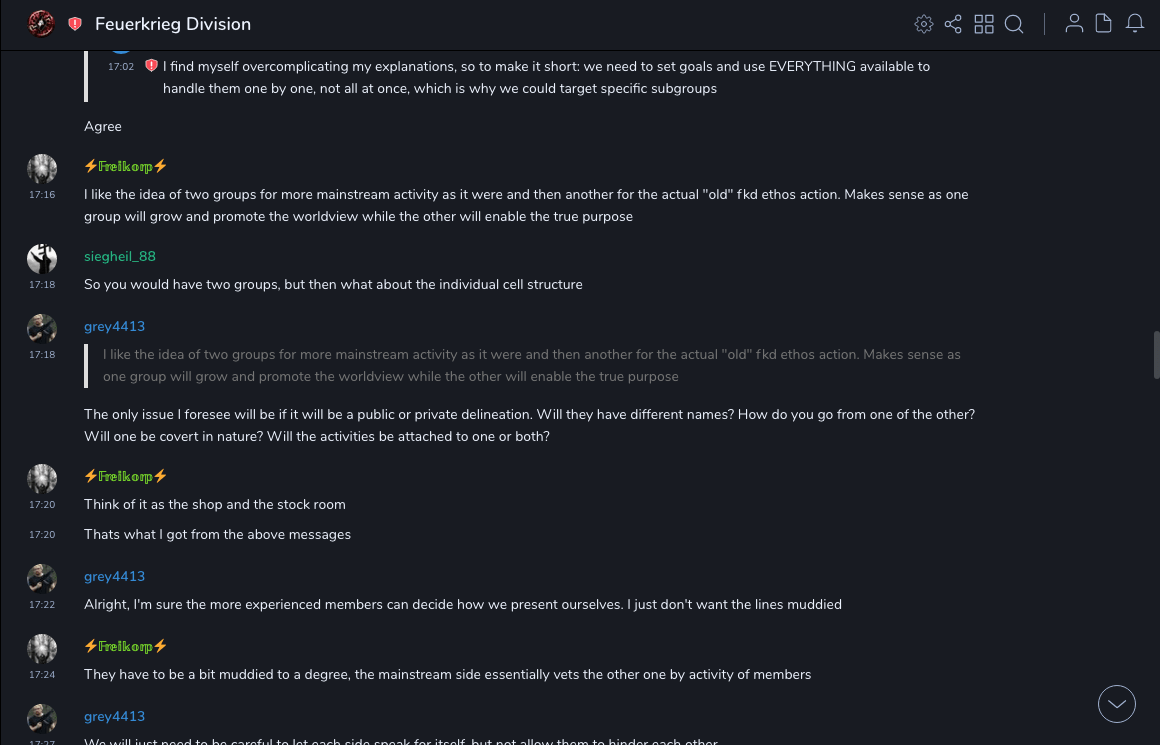1160x745 pixels.
Task: Click the grey4413 username at 17:22
Action: point(114,577)
